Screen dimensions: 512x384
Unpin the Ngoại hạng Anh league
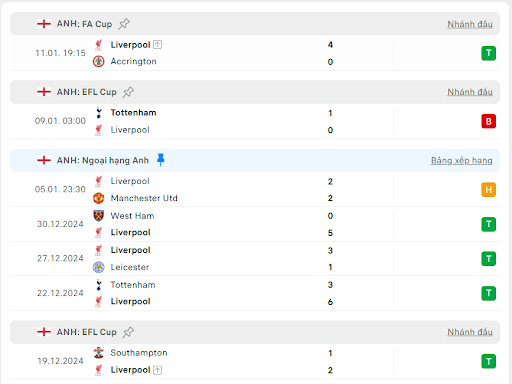(x=161, y=160)
